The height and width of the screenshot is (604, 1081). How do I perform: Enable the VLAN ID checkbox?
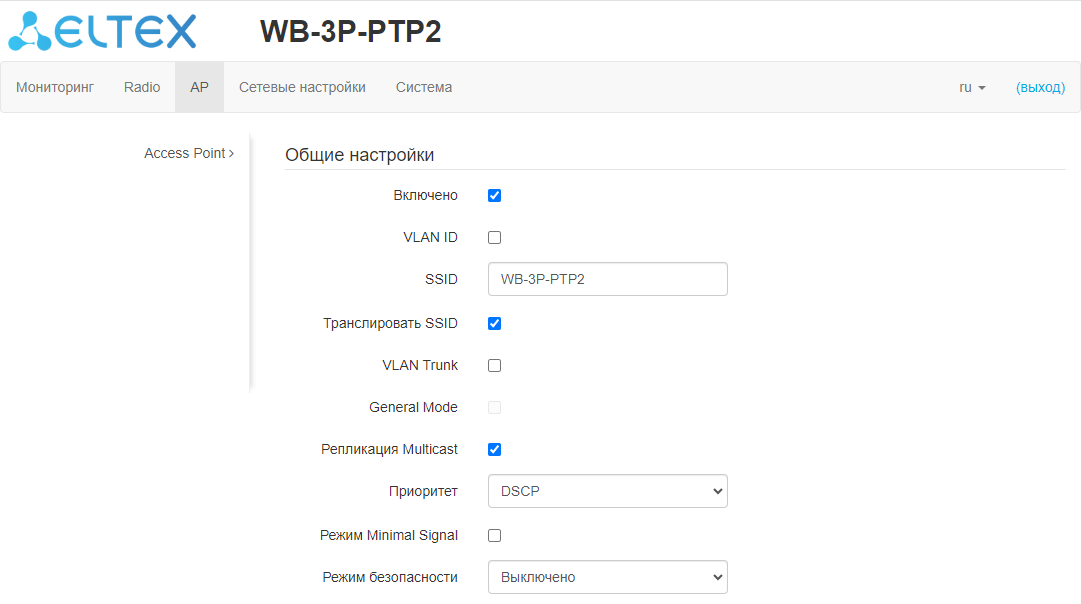click(x=494, y=238)
